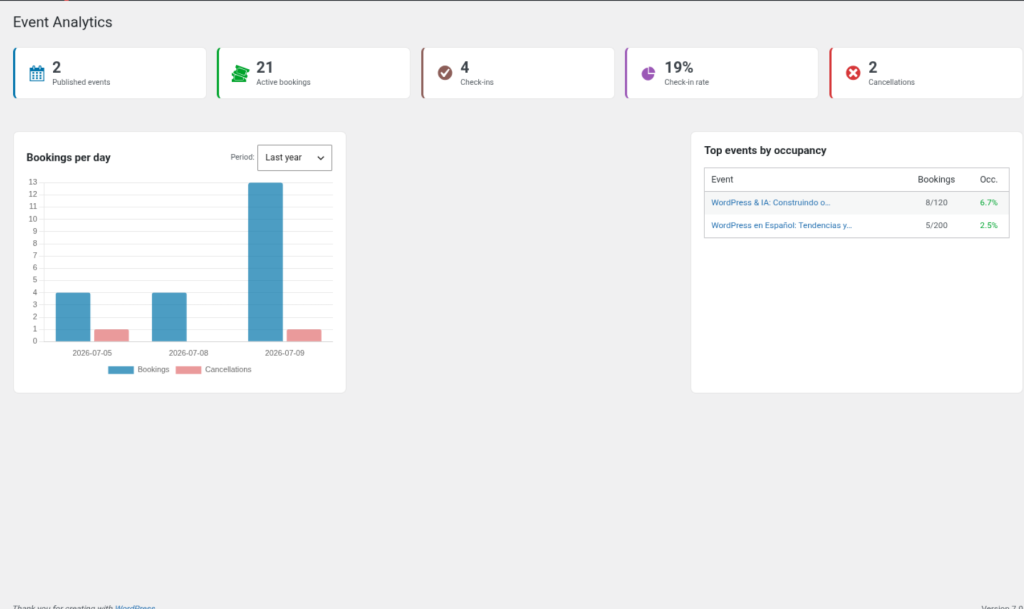Click the WordPress link in the footer
Image resolution: width=1024 pixels, height=609 pixels.
(x=135, y=607)
